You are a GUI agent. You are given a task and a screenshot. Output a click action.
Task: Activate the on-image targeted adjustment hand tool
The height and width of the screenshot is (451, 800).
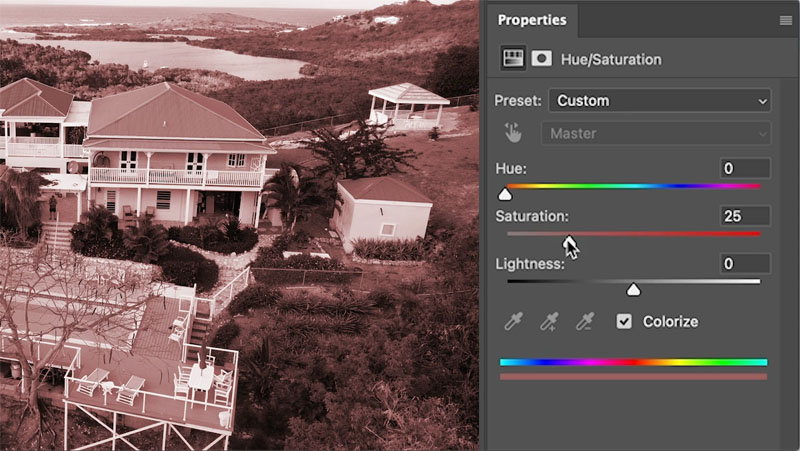[x=513, y=133]
